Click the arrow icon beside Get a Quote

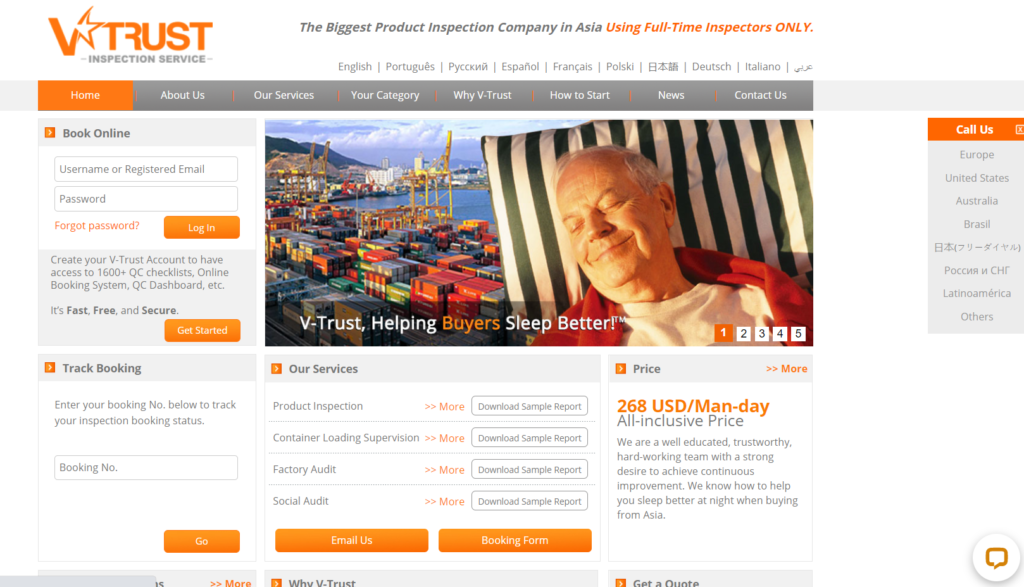[620, 582]
